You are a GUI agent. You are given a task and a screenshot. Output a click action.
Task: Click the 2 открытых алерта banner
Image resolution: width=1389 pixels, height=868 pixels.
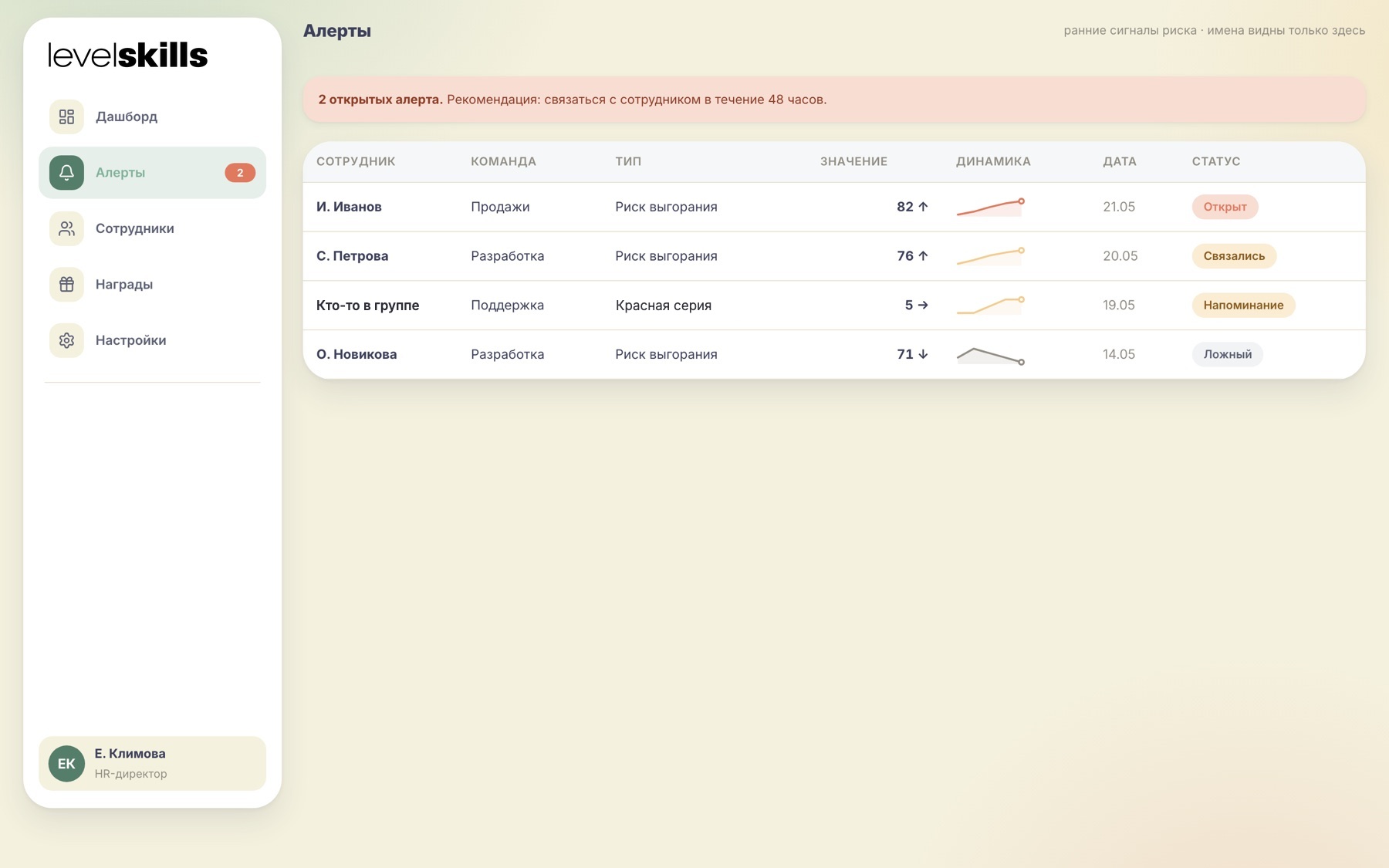[x=834, y=100]
